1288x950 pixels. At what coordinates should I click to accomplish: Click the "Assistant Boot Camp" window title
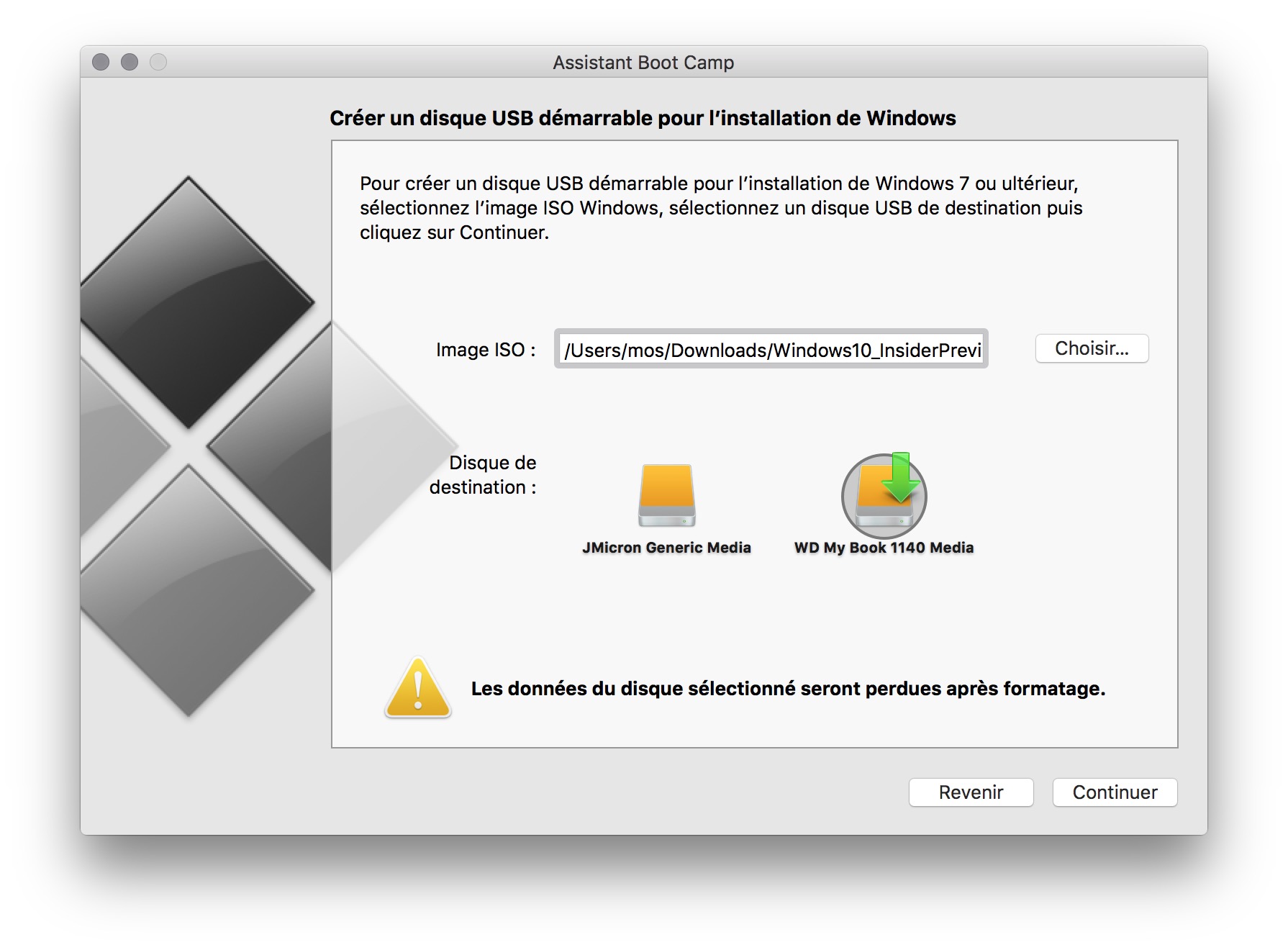[643, 63]
